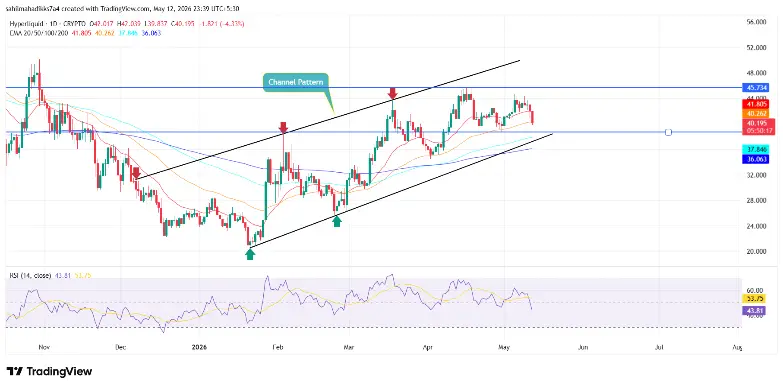Click the 60.00 RSI axis label

click(x=755, y=290)
